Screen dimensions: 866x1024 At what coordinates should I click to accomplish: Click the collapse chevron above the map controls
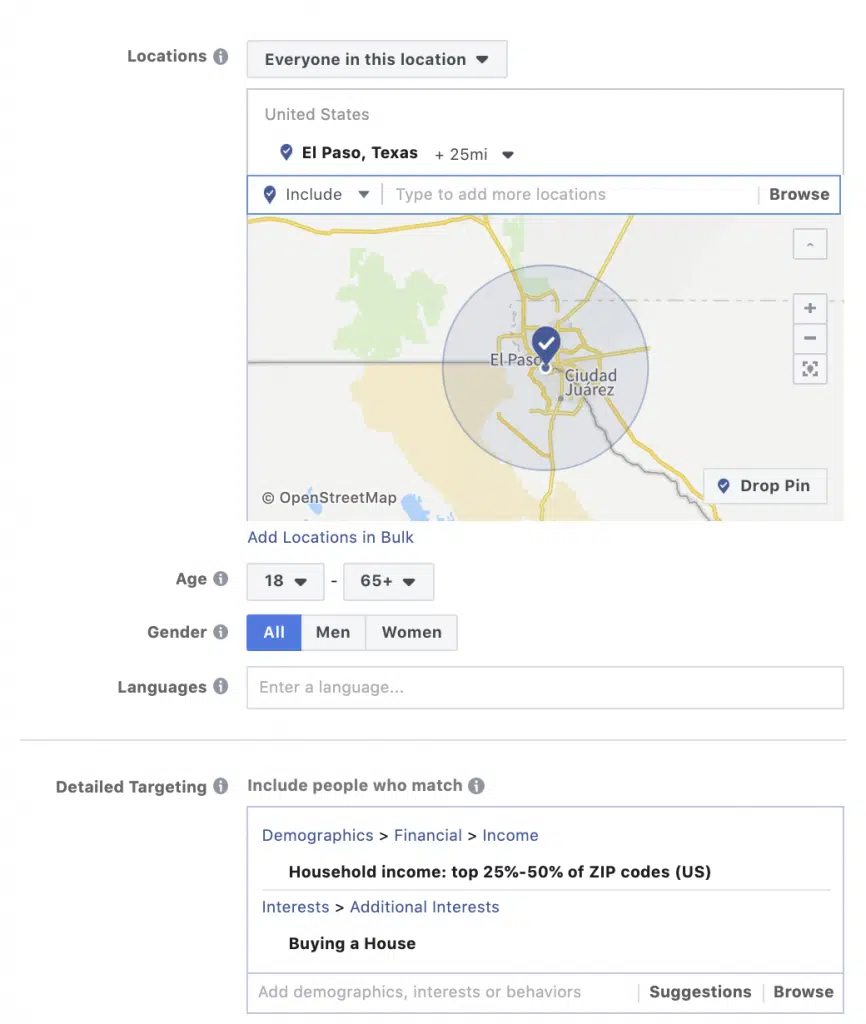click(810, 243)
